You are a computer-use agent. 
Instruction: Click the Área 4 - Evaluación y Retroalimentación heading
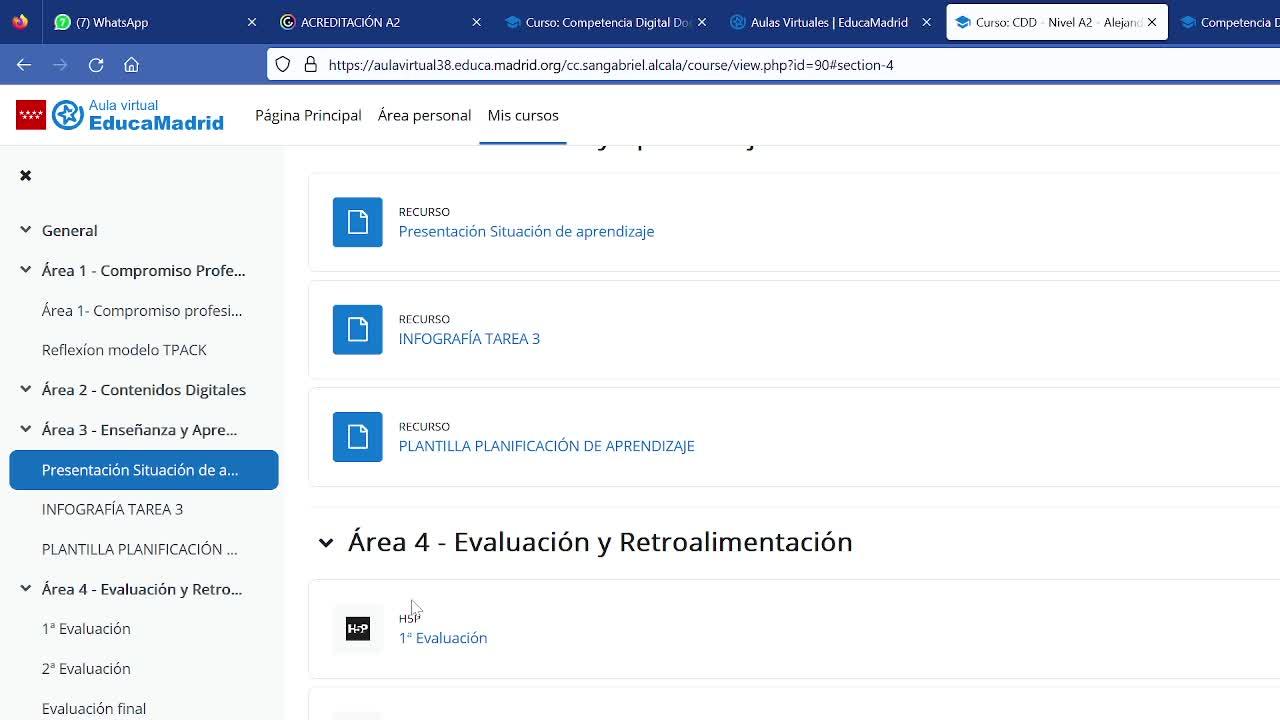coord(600,542)
